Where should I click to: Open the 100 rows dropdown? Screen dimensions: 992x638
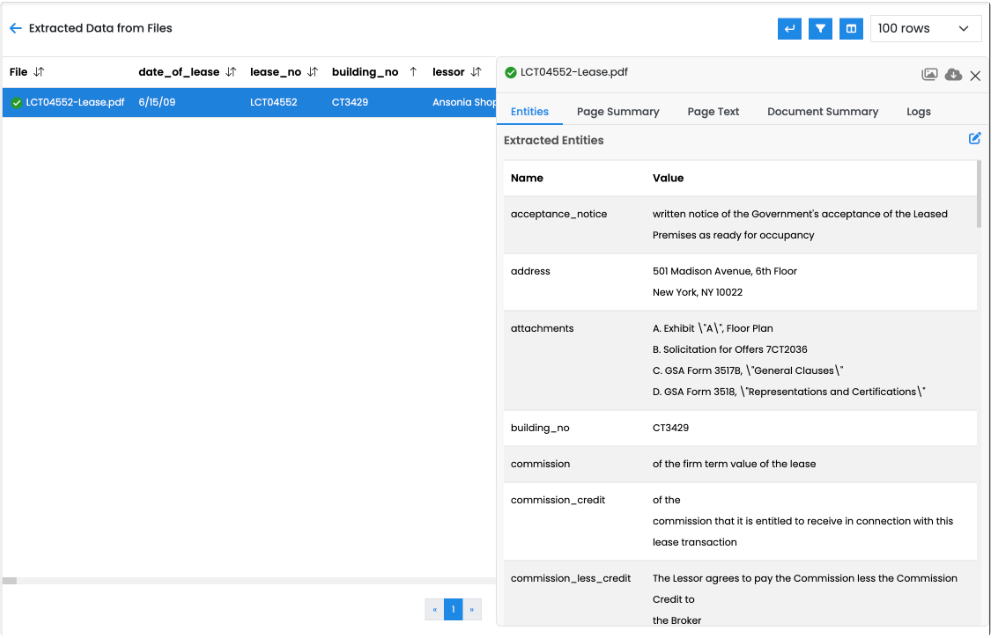[x=924, y=28]
